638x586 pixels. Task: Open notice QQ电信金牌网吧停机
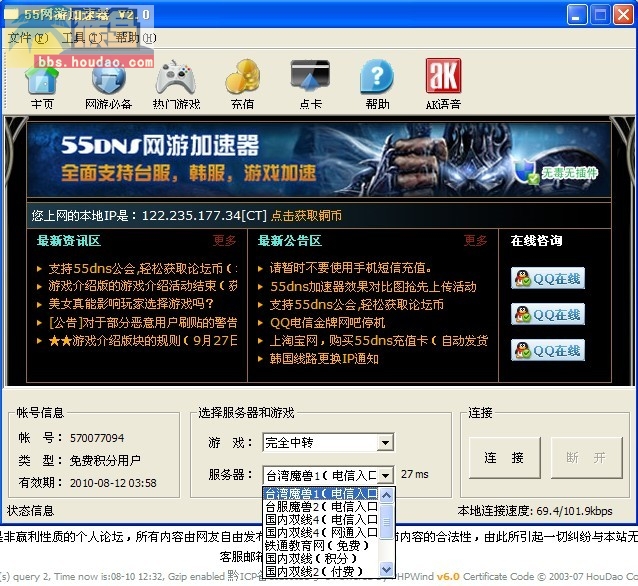[x=328, y=323]
